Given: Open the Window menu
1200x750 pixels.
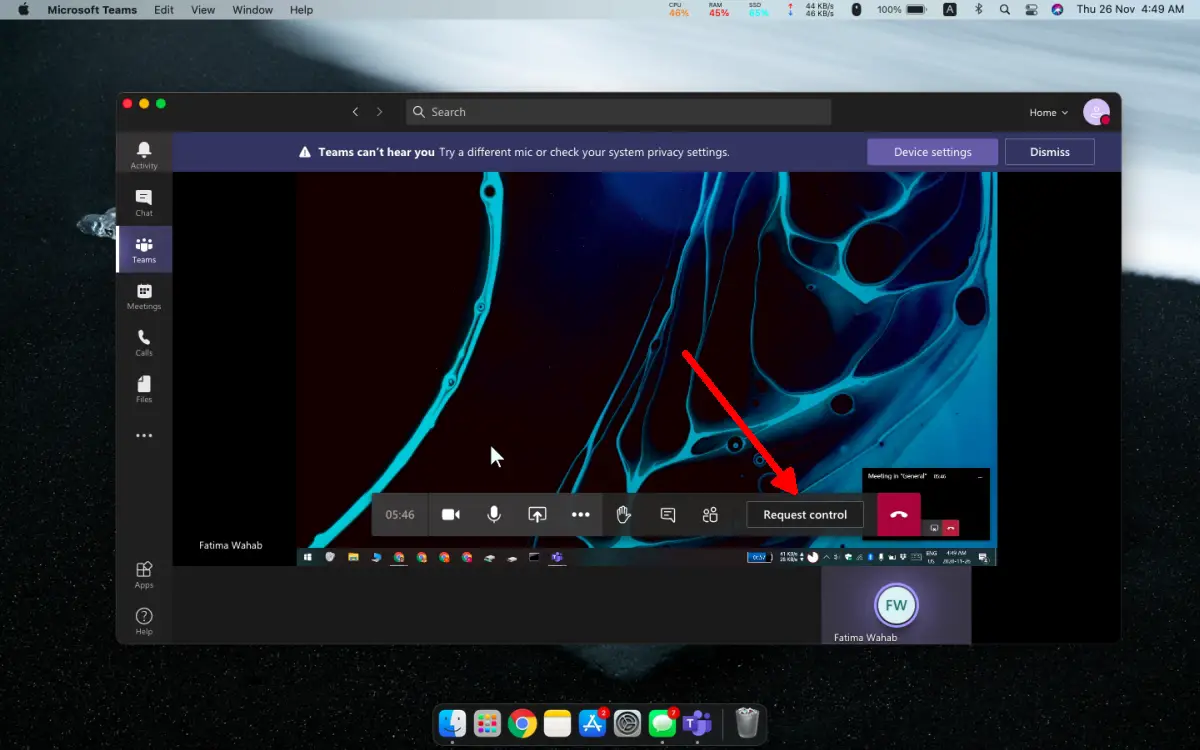Looking at the screenshot, I should [x=252, y=10].
